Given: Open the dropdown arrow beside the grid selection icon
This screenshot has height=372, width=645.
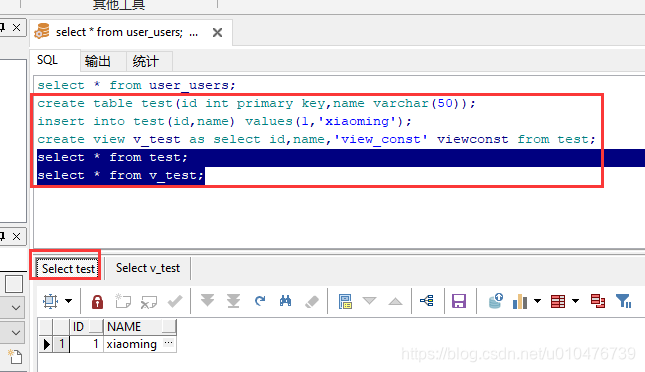Looking at the screenshot, I should click(69, 301).
